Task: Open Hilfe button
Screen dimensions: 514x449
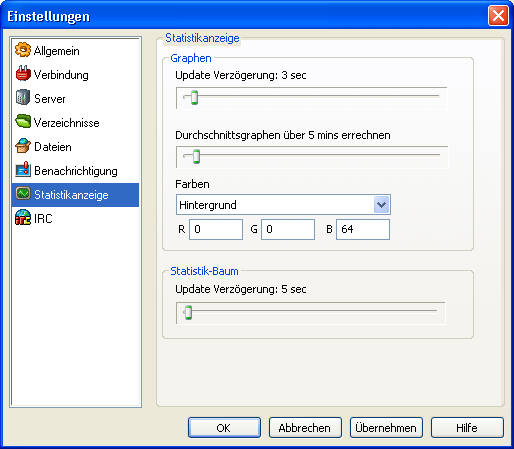Action: 467,428
